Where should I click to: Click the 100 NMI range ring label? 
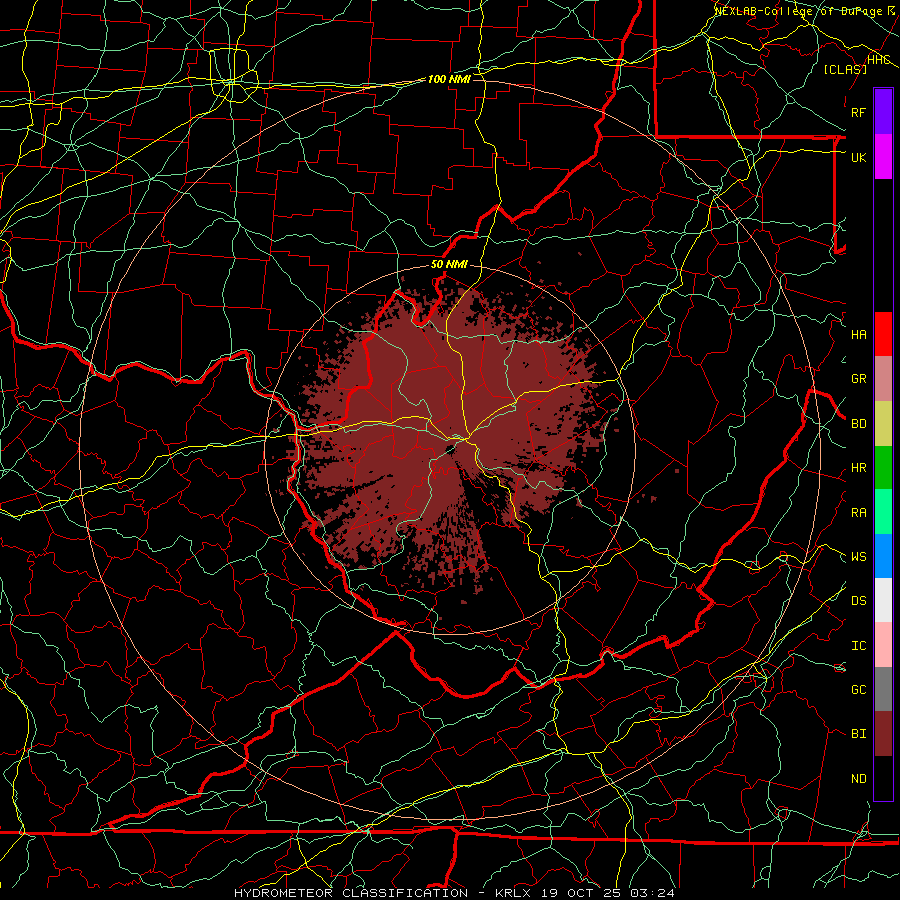pos(449,79)
